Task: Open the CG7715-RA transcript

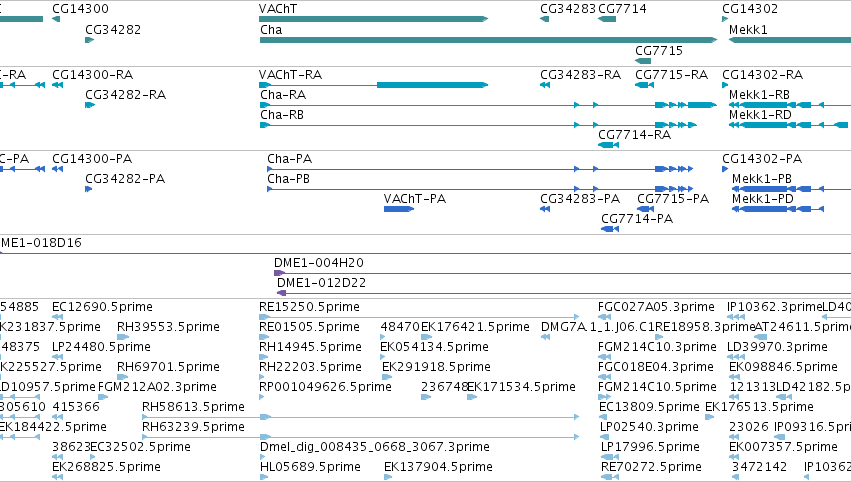Action: [671, 74]
